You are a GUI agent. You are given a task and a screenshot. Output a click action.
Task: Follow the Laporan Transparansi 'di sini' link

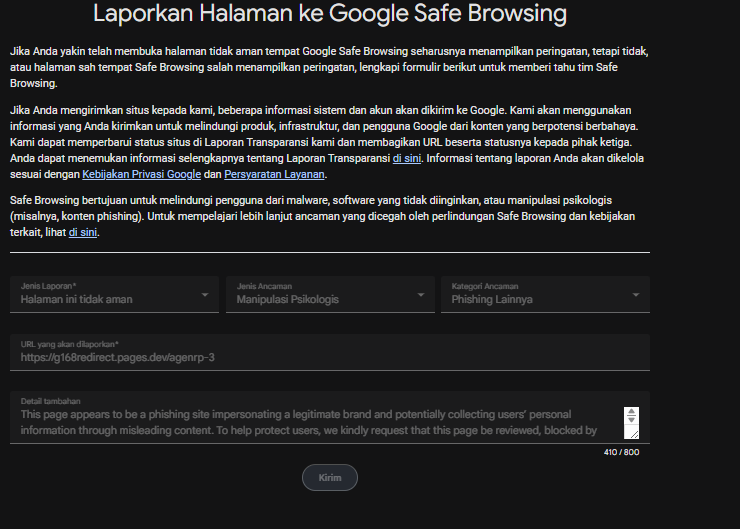point(406,158)
